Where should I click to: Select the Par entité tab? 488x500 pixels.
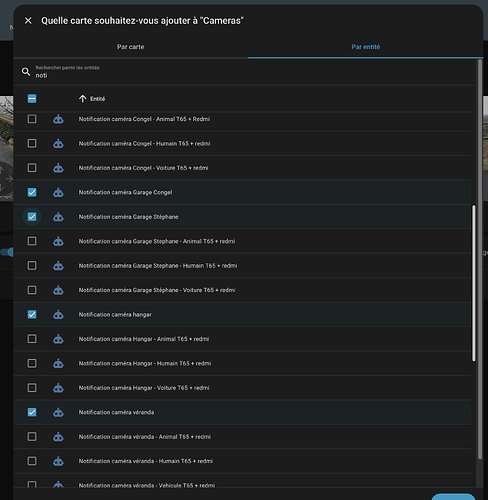pos(366,47)
